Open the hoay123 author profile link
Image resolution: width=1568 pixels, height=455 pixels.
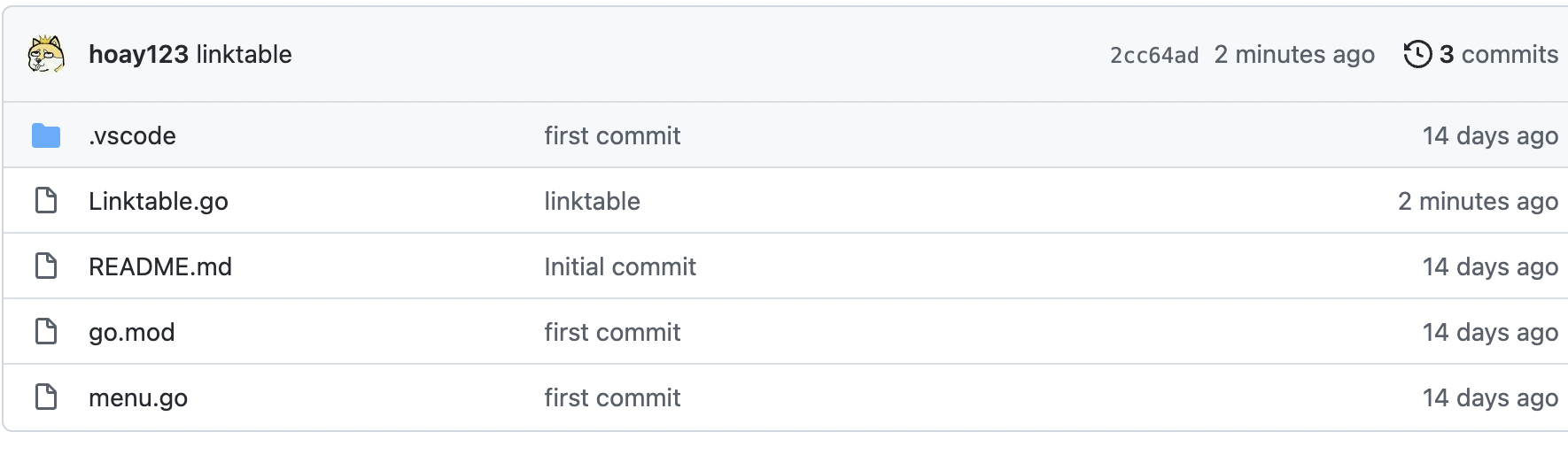click(138, 55)
